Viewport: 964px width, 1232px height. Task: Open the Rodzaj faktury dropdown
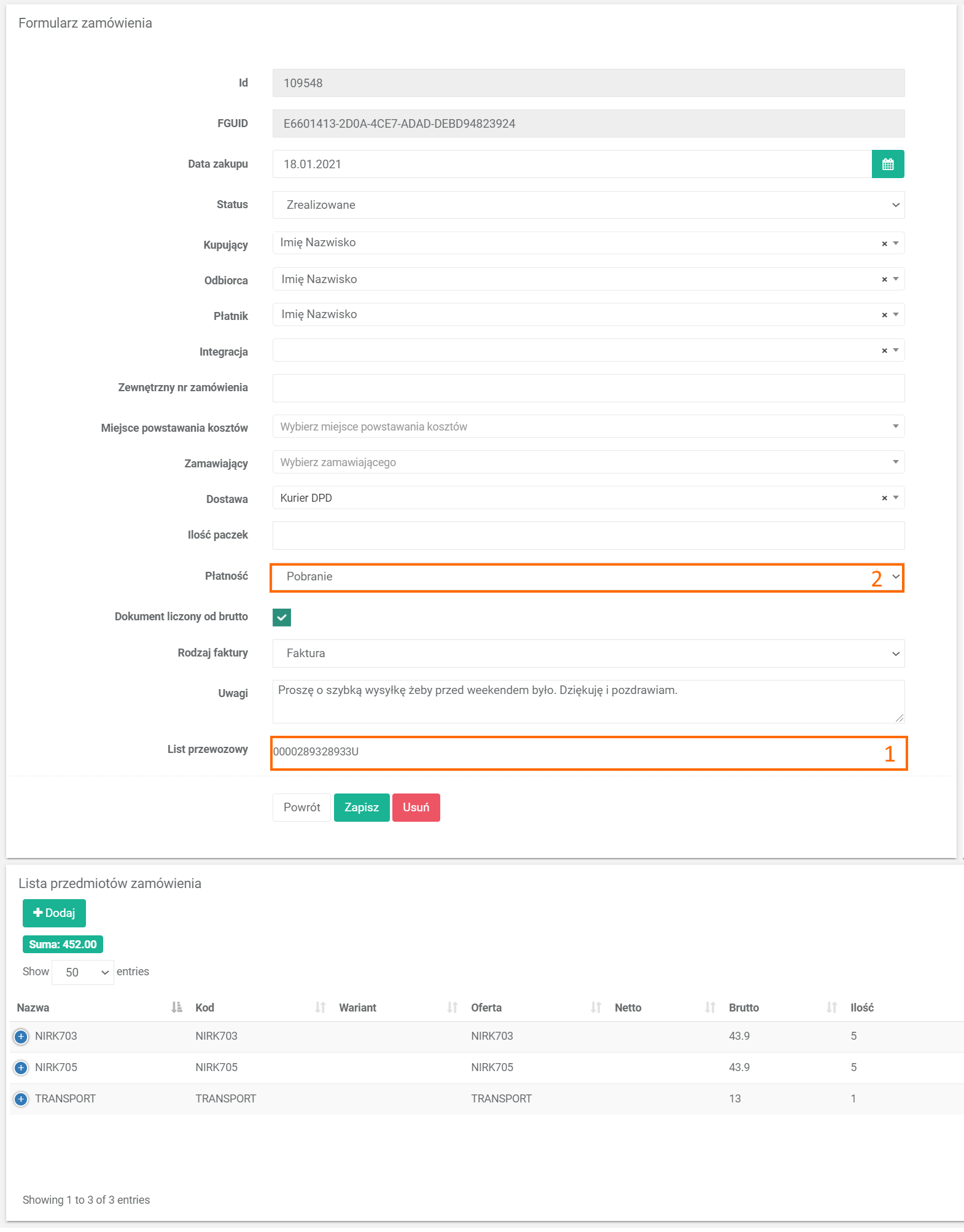588,653
